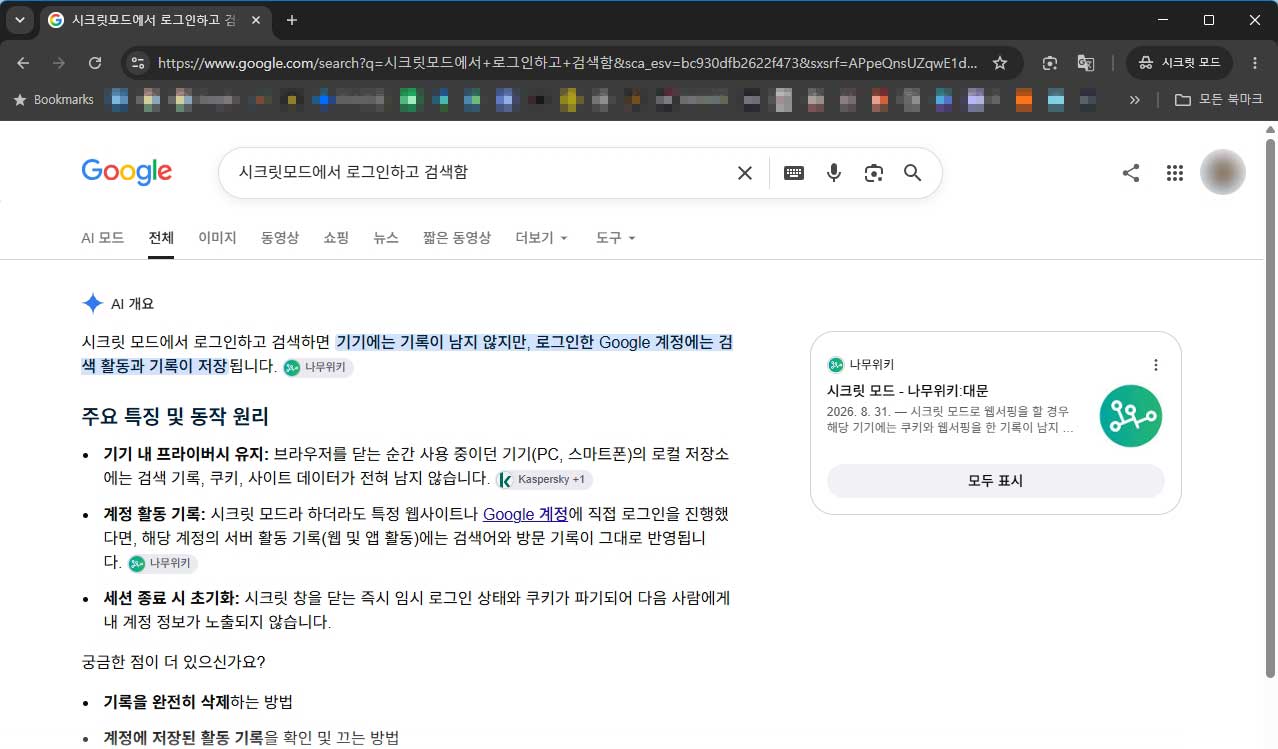Viewport: 1278px width, 749px height.
Task: Select the 전체 results tab
Action: coord(161,238)
